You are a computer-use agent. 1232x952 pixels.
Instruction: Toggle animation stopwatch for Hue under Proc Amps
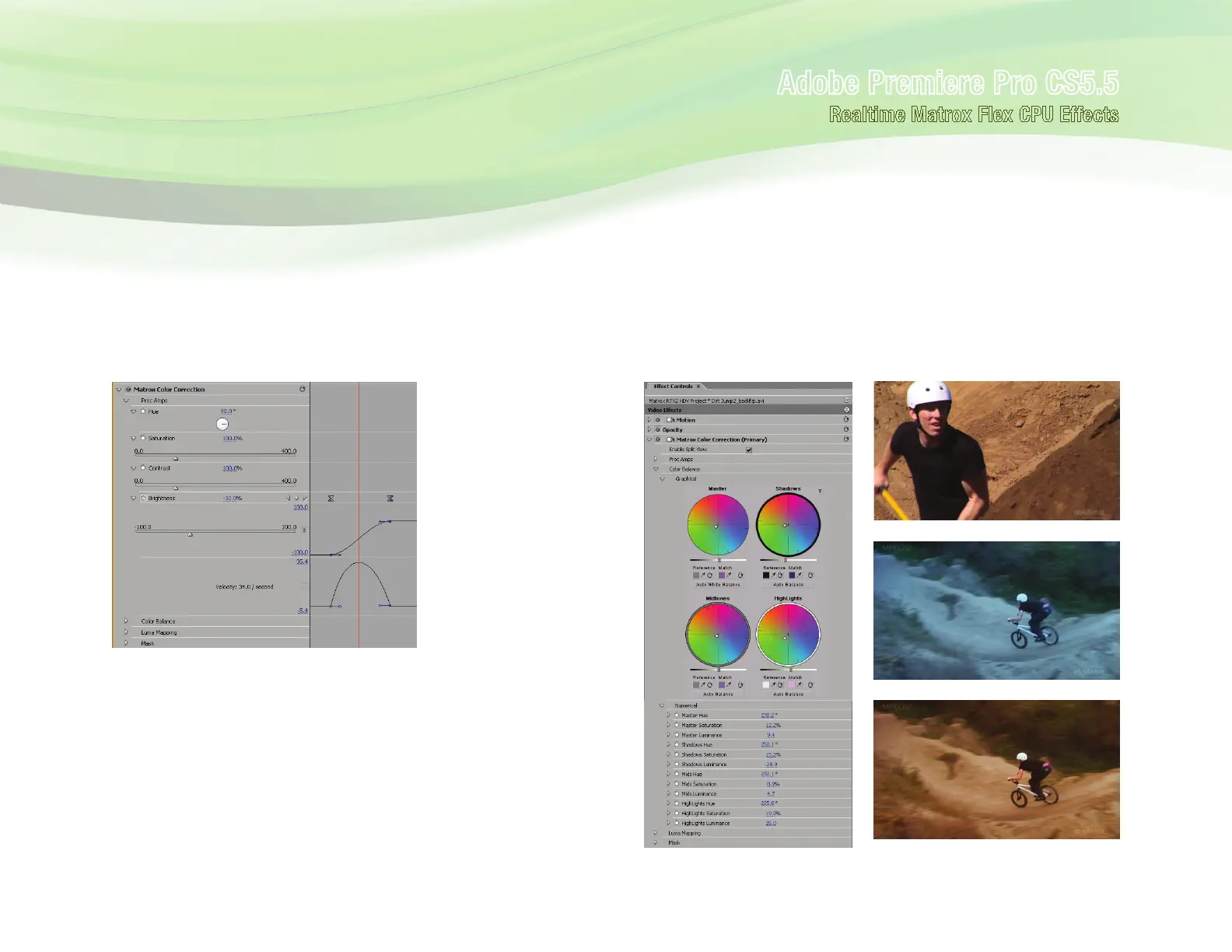click(x=143, y=411)
